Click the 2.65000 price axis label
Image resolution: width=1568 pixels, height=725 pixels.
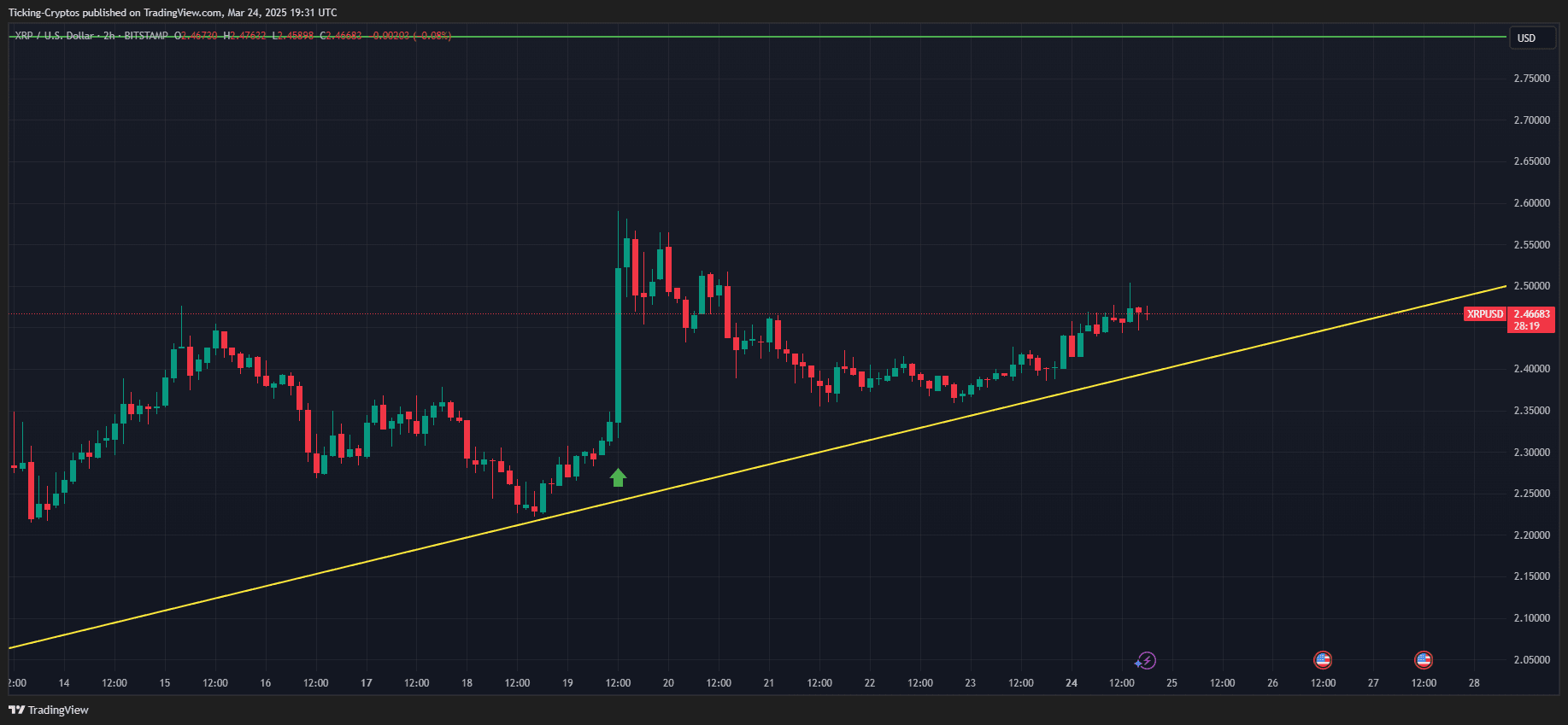coord(1531,161)
